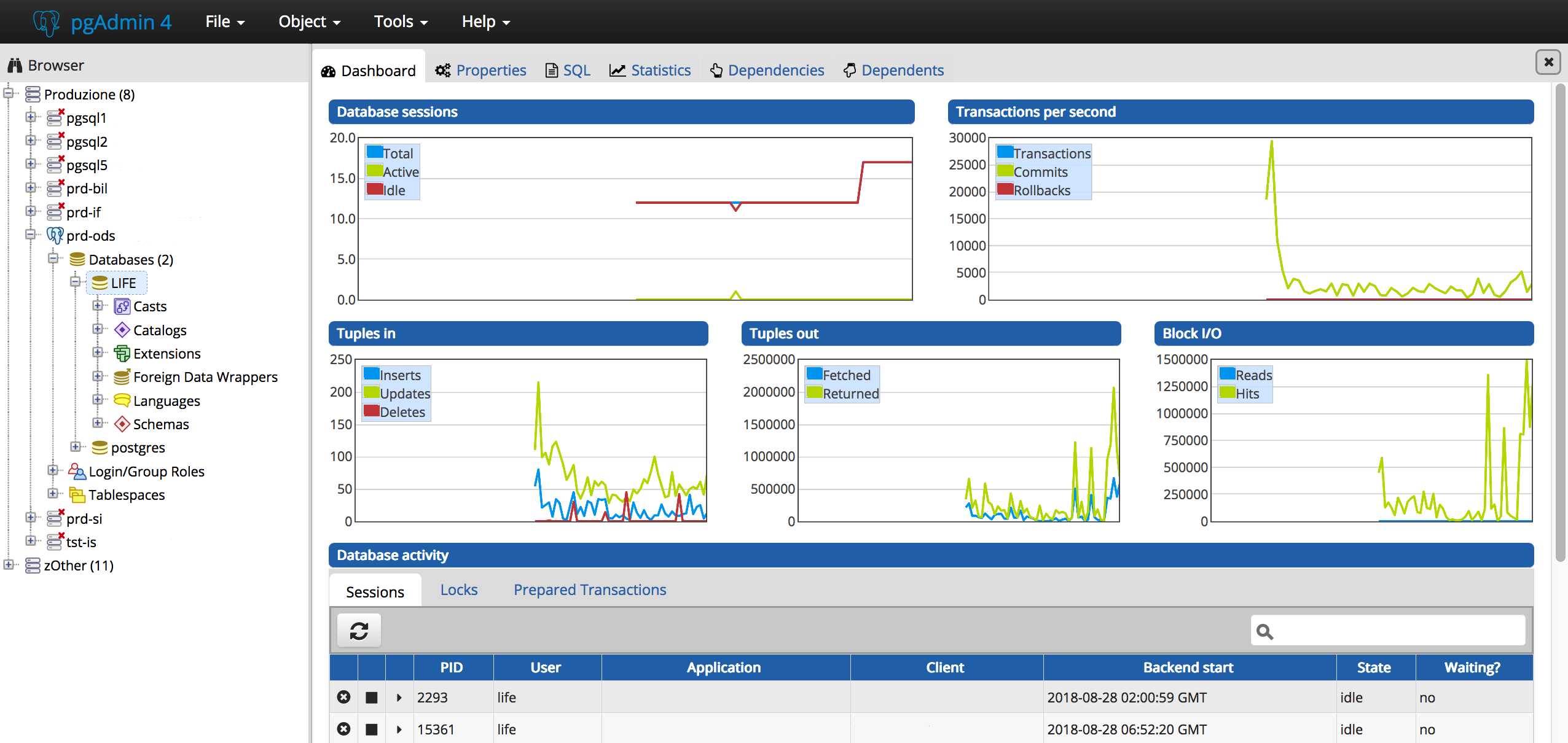
Task: Expand the pgsql1 server node
Action: click(x=30, y=116)
